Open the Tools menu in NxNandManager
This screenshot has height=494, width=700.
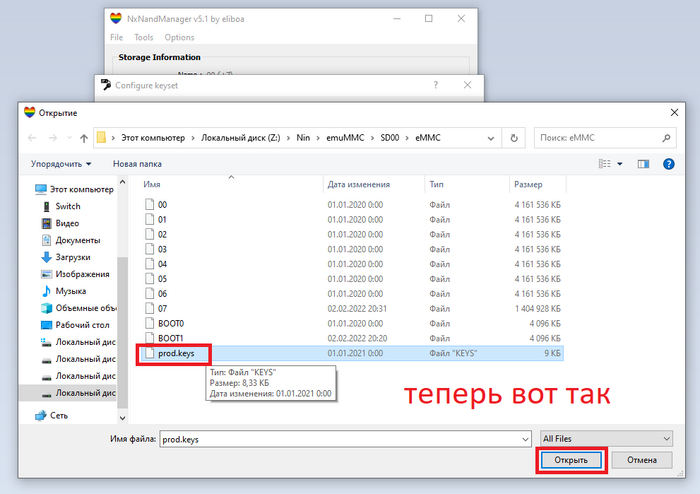click(144, 37)
